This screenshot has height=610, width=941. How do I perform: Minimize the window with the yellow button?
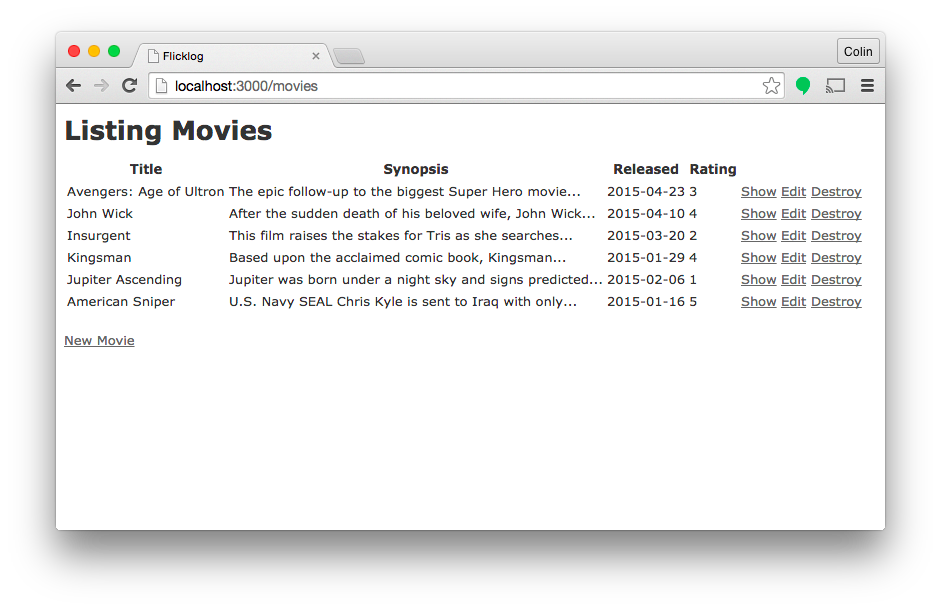(94, 51)
